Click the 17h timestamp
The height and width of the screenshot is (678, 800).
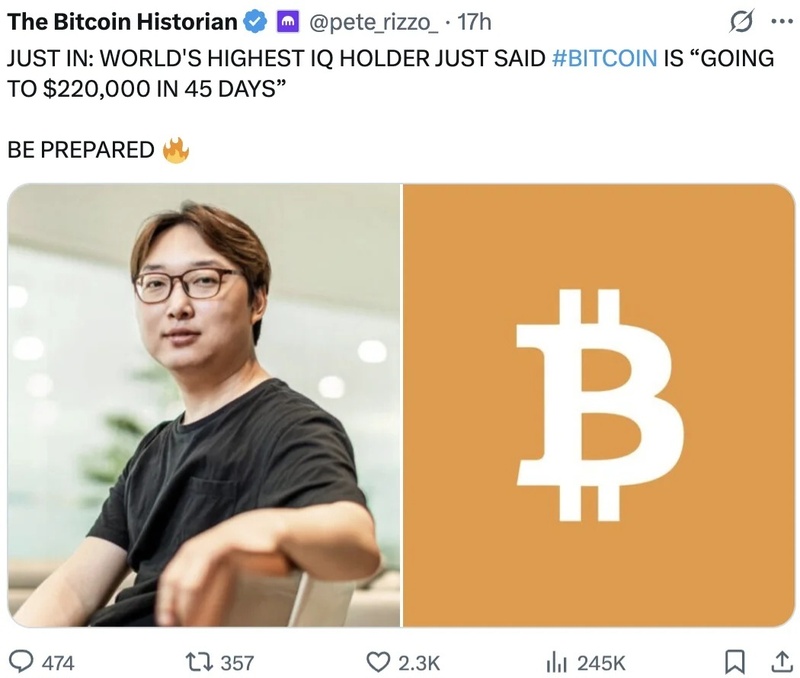(x=474, y=22)
